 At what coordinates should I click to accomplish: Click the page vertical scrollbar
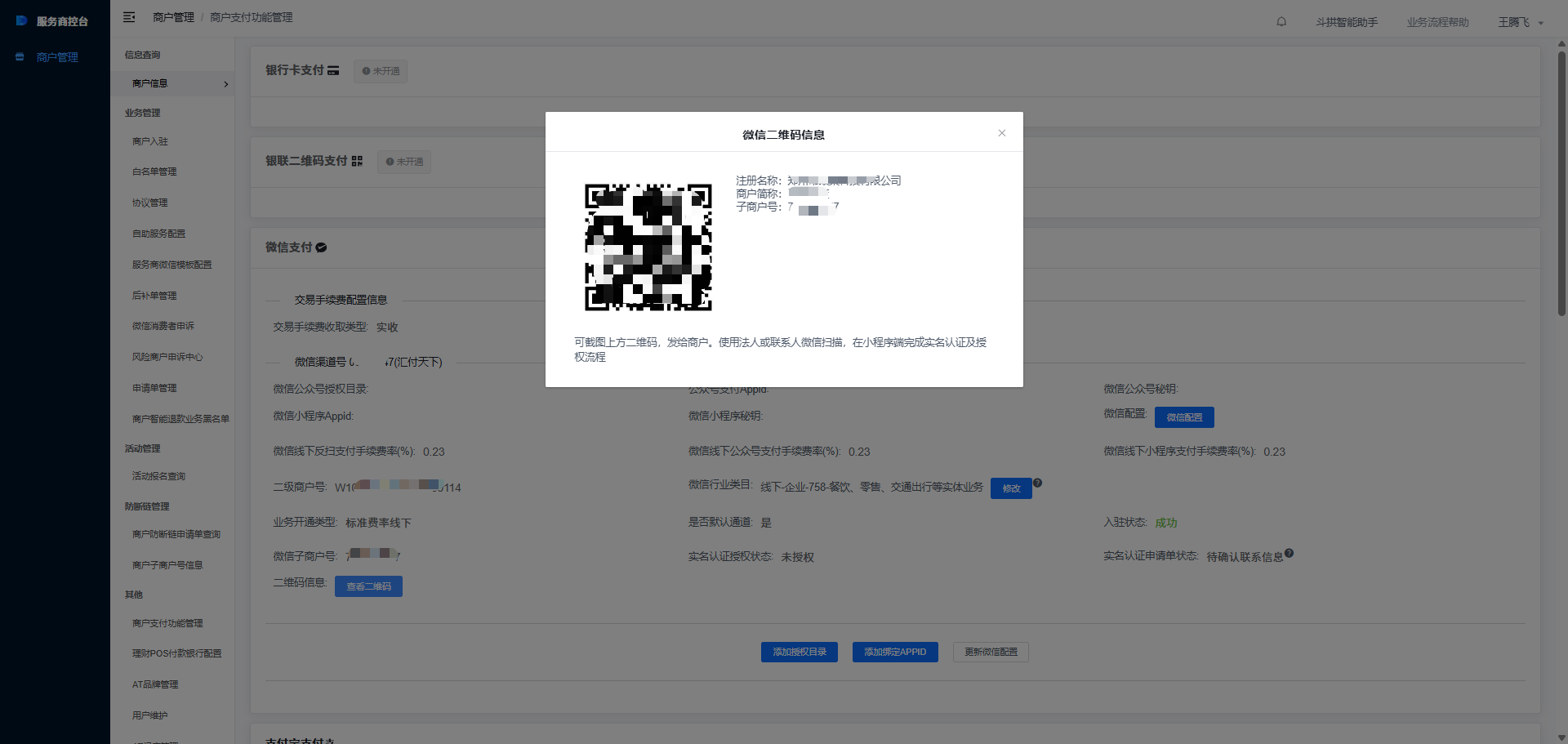click(1561, 184)
